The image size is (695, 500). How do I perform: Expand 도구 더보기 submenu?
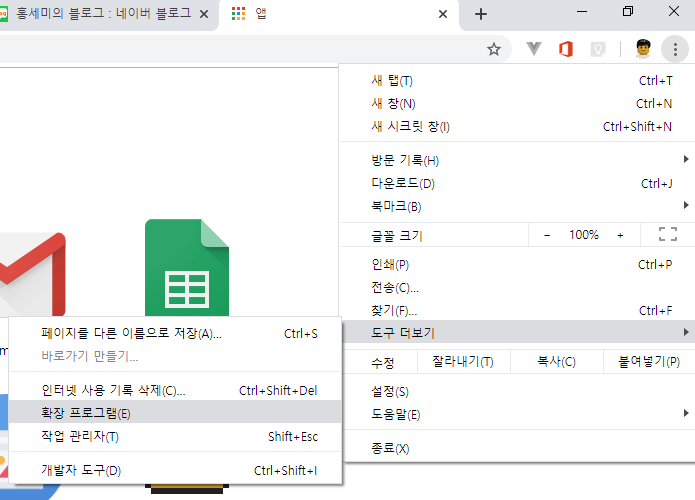[517, 332]
